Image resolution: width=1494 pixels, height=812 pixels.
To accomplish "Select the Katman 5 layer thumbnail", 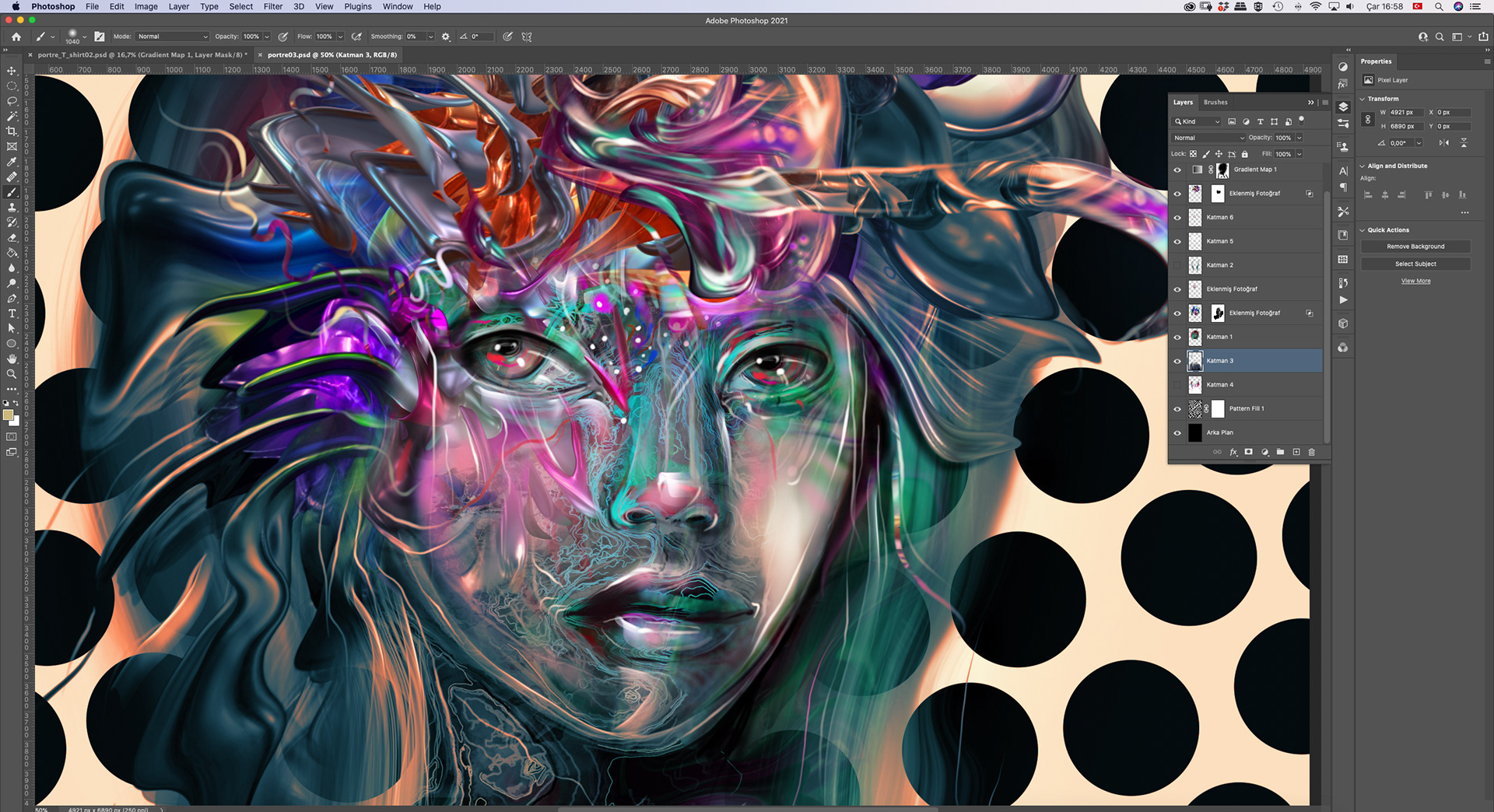I will pyautogui.click(x=1195, y=242).
